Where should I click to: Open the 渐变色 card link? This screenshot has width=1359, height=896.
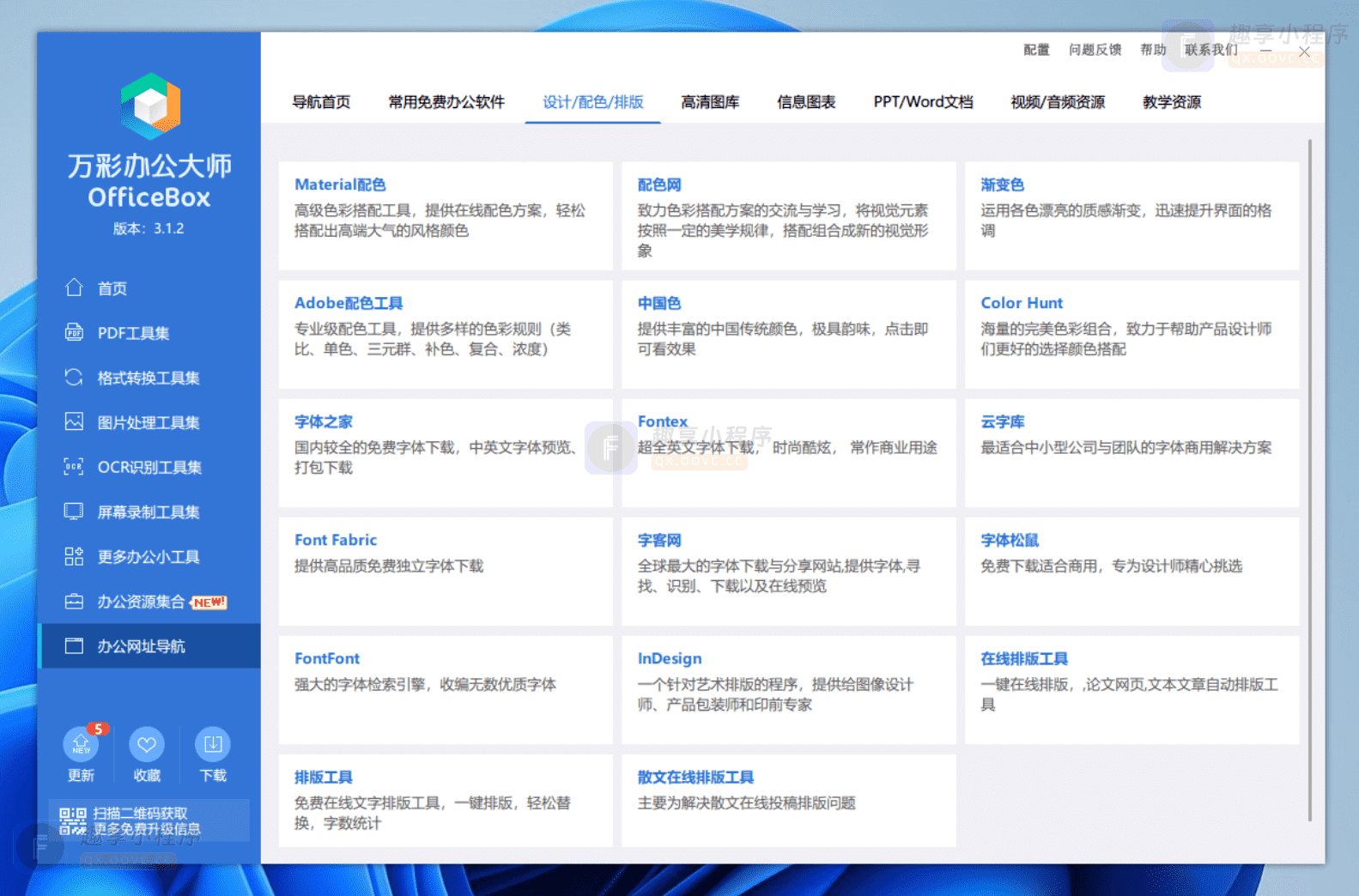(x=1003, y=185)
